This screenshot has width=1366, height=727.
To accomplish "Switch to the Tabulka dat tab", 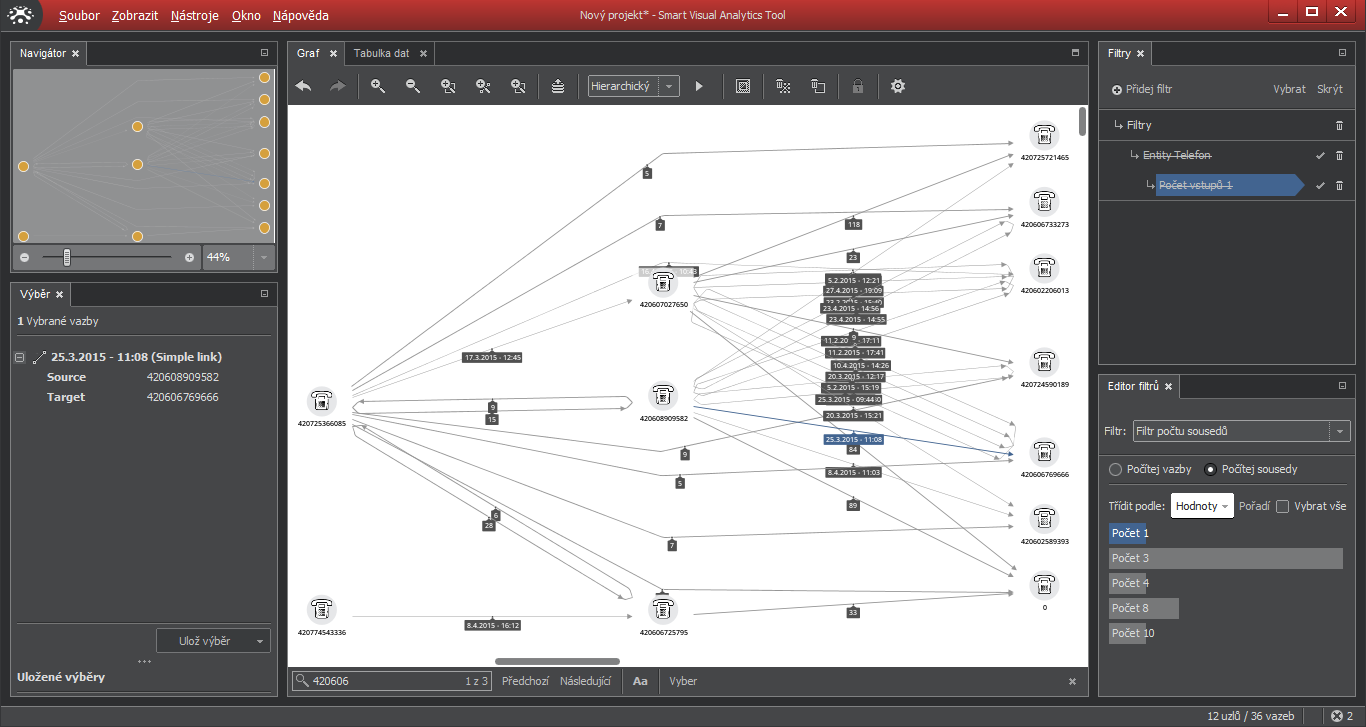I will coord(381,53).
